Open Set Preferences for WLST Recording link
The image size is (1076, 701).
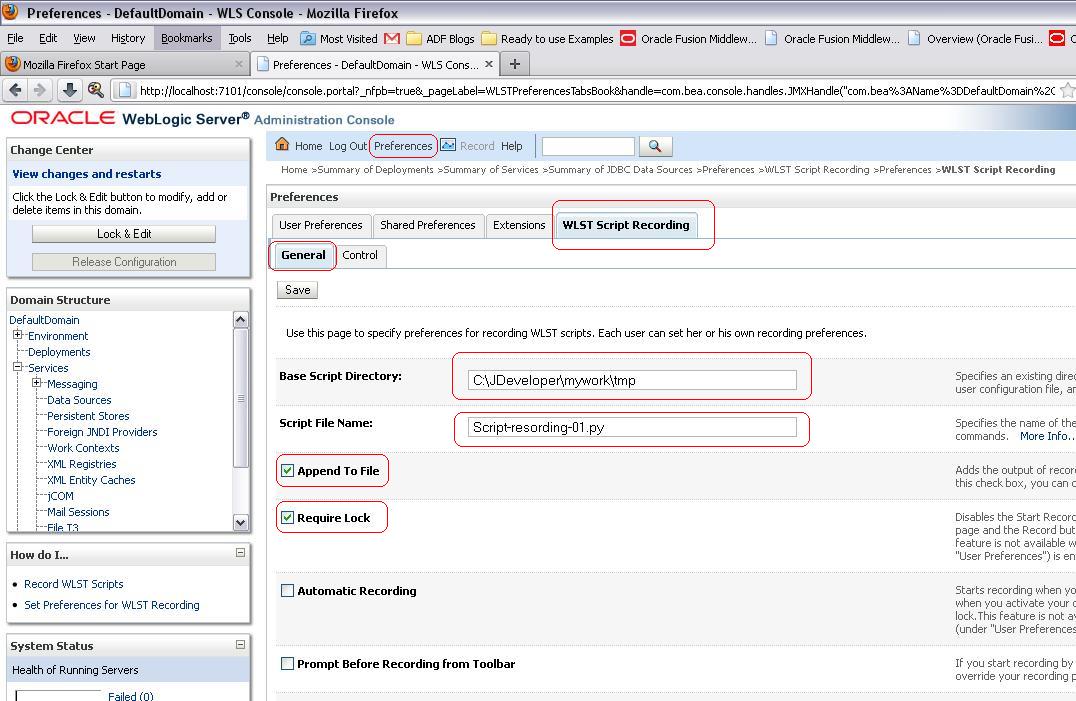[x=112, y=605]
